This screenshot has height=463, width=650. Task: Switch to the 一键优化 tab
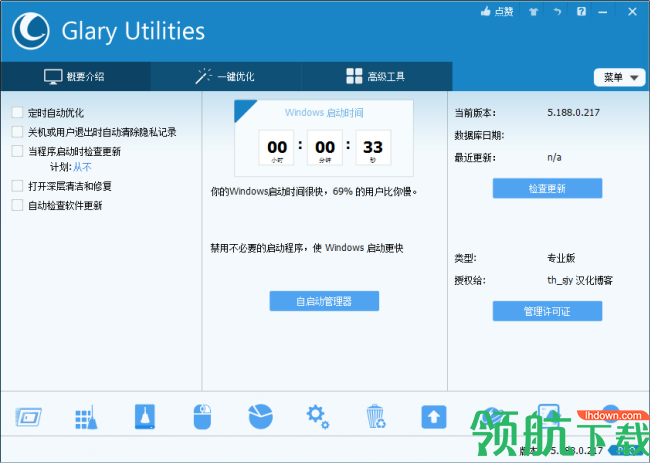pos(226,76)
